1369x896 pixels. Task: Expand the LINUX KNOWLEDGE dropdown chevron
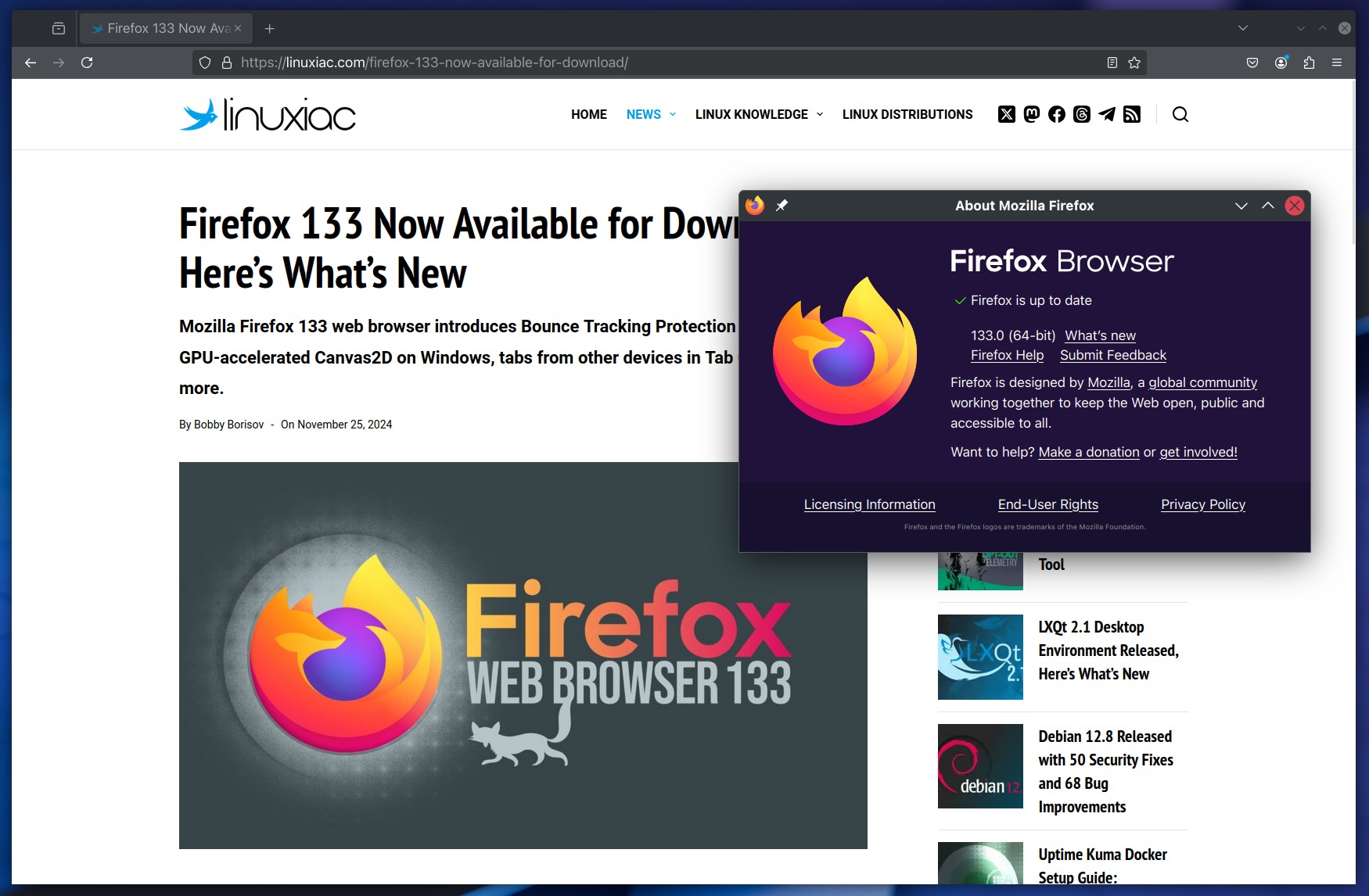point(820,114)
